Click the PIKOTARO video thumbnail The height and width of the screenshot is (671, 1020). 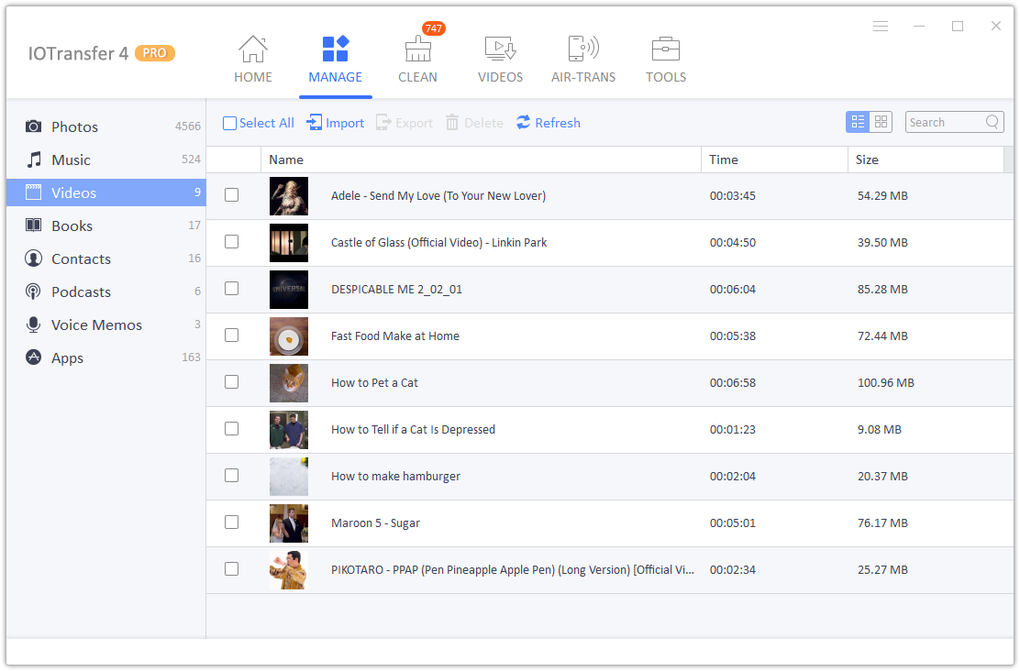click(x=289, y=570)
